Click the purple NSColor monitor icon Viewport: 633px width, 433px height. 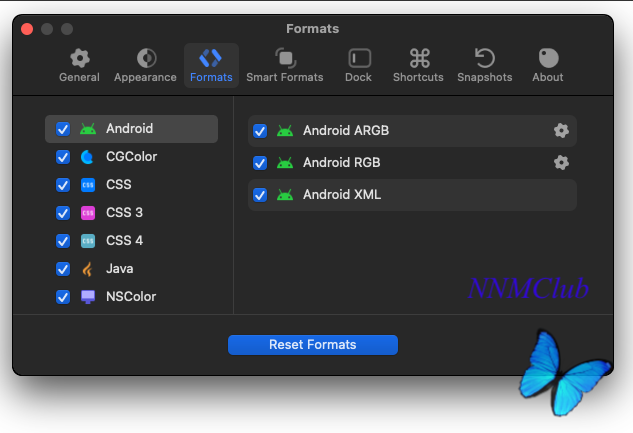(88, 297)
